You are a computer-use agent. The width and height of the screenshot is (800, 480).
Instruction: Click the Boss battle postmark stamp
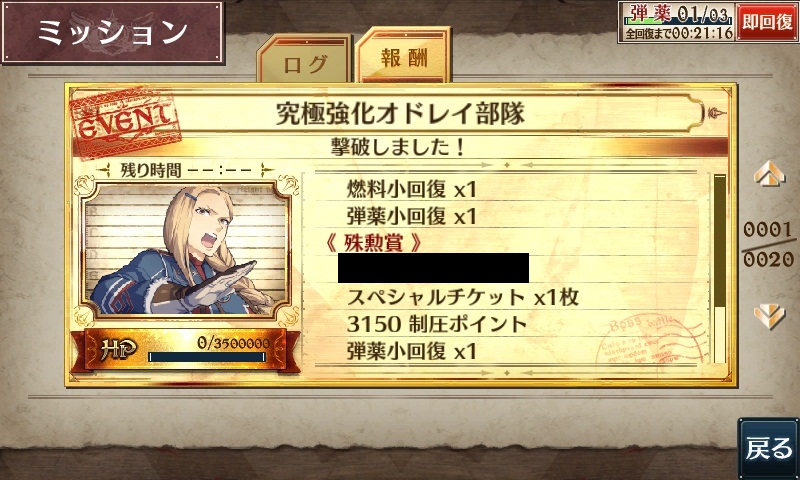[649, 341]
